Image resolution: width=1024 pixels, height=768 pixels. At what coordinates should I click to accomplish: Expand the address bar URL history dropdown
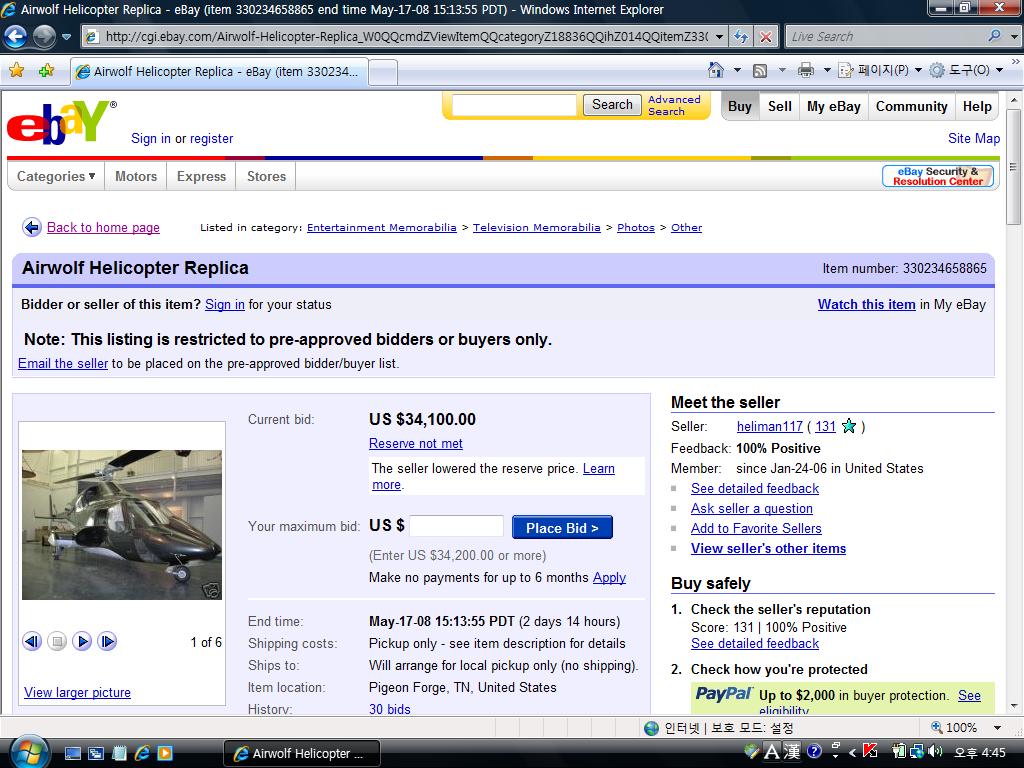719,37
